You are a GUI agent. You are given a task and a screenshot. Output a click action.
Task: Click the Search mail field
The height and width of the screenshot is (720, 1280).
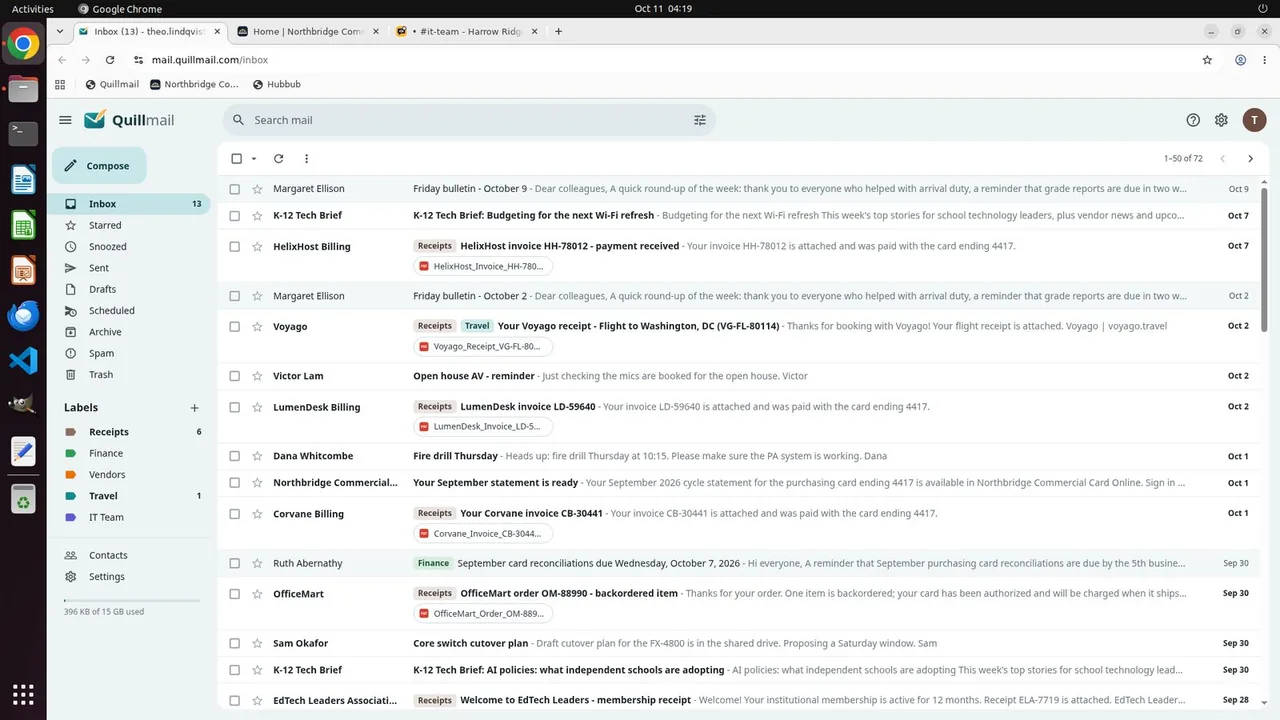(470, 120)
